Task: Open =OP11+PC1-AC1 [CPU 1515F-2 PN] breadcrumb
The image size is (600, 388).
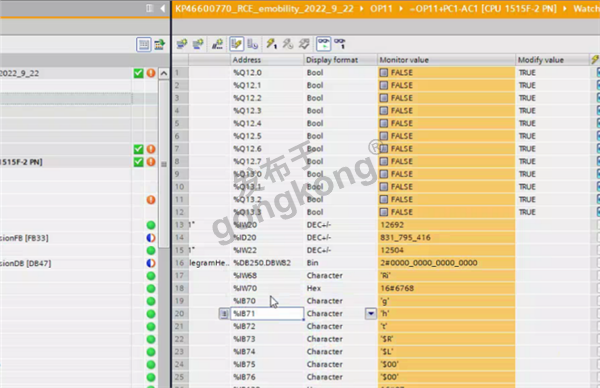Action: coord(483,8)
